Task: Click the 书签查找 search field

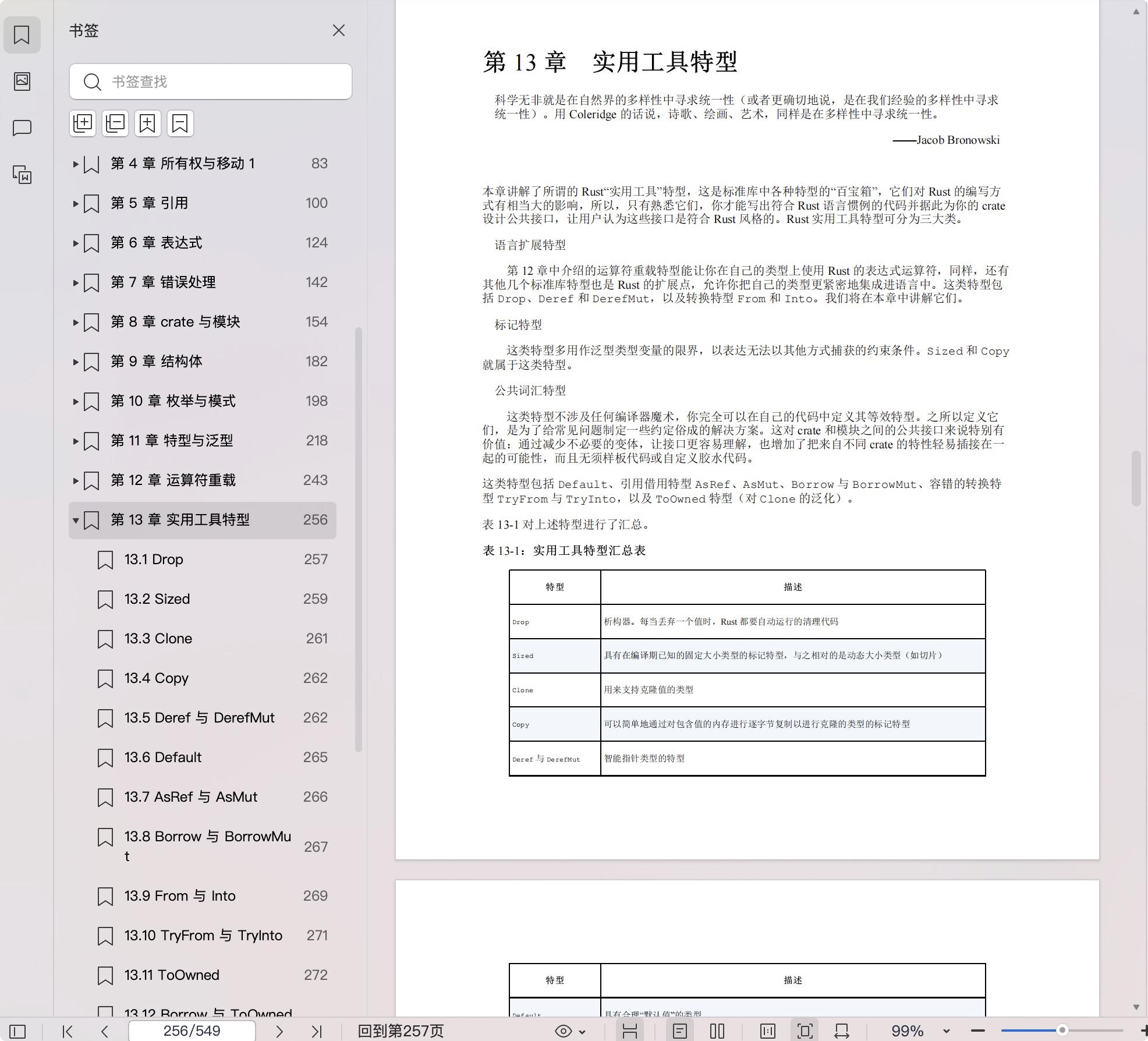Action: 211,82
